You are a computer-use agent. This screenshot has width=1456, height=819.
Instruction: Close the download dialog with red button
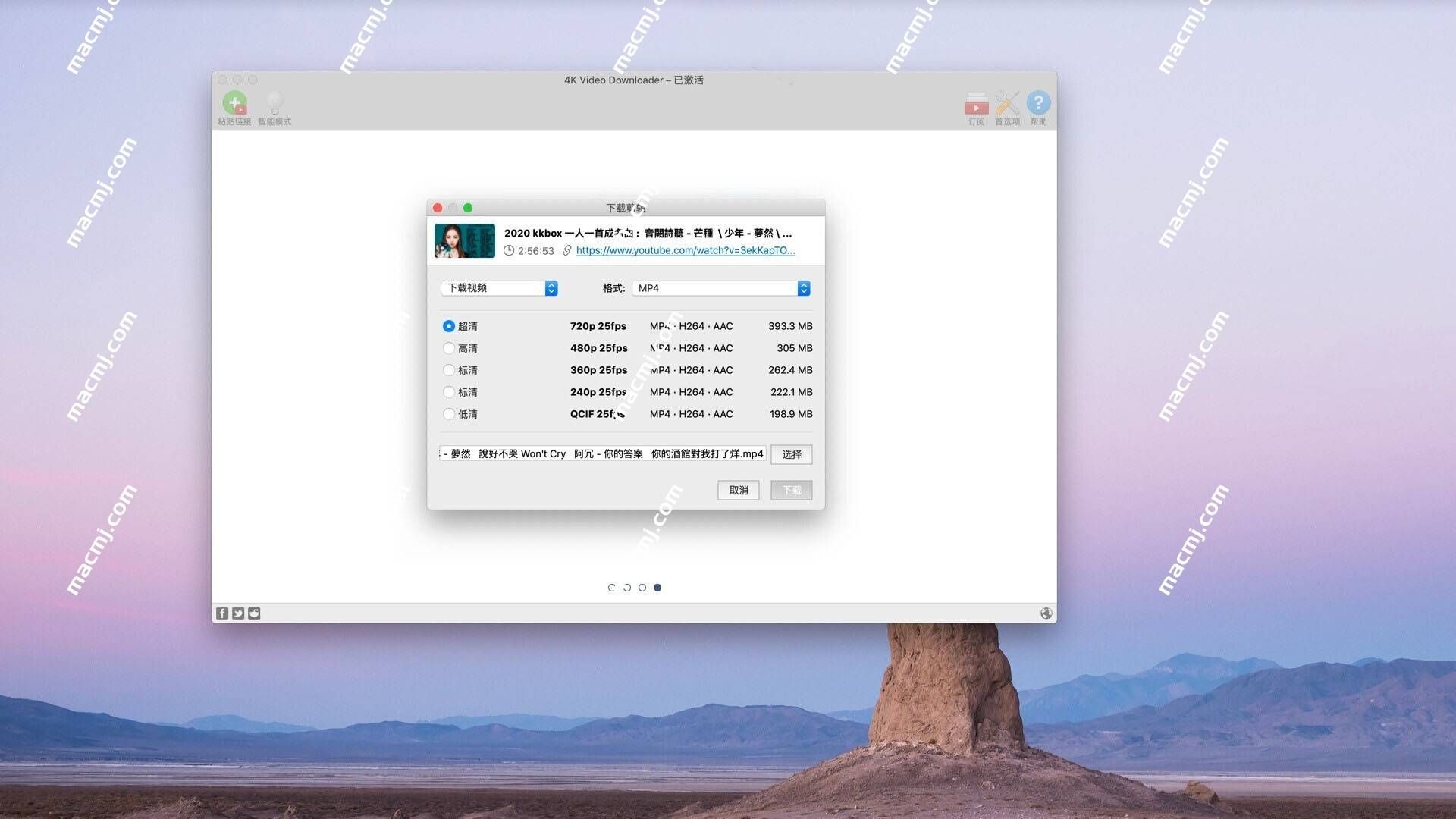click(x=438, y=208)
